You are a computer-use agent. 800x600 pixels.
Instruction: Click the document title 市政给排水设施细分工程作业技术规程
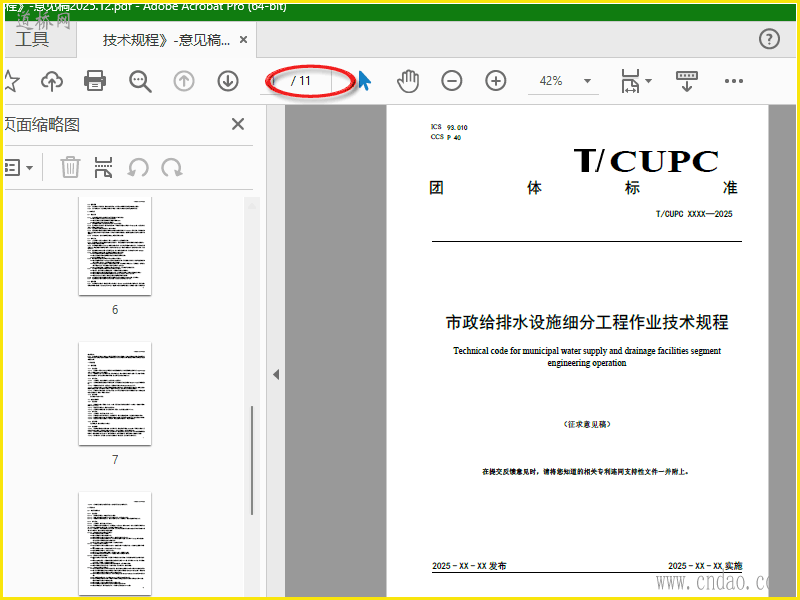point(587,322)
